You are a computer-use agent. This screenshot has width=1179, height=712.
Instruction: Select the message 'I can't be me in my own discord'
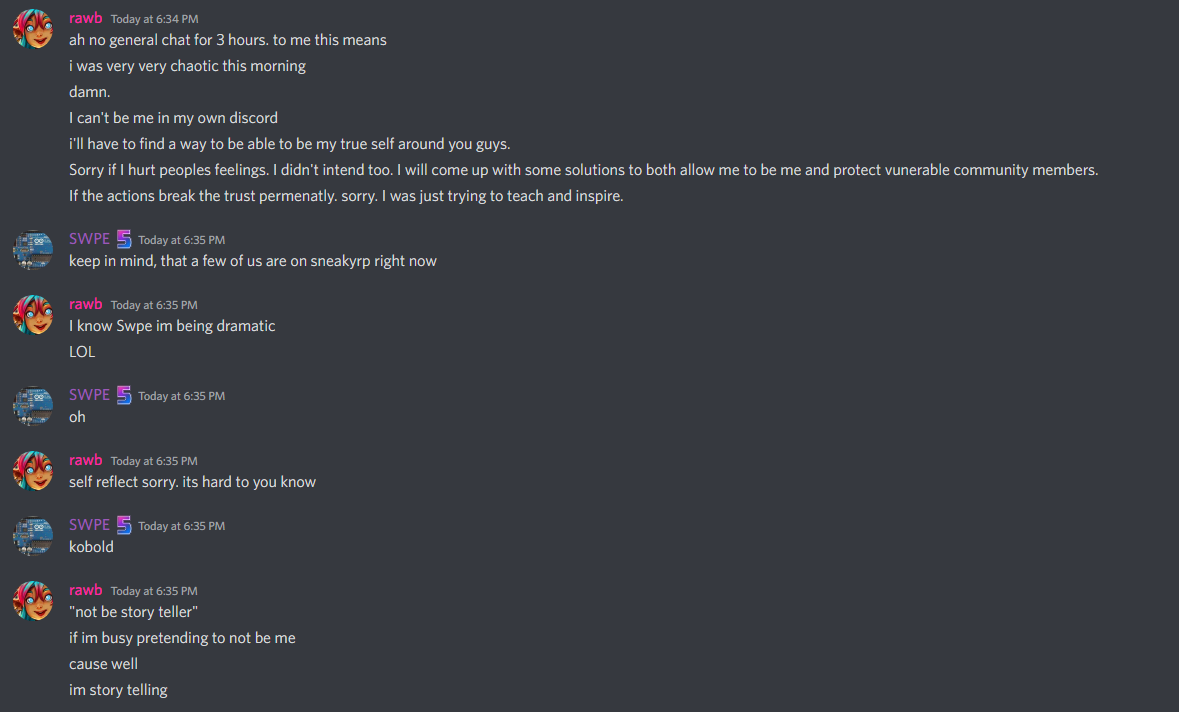point(174,118)
